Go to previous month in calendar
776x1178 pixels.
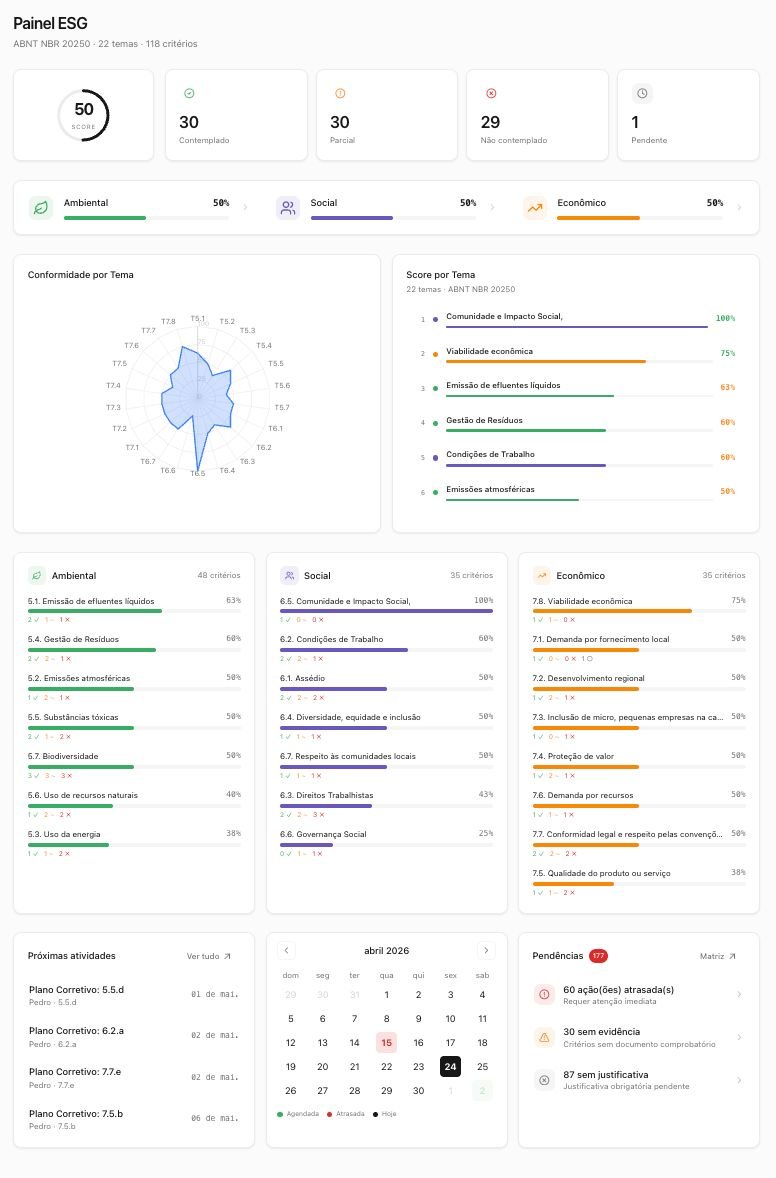286,950
